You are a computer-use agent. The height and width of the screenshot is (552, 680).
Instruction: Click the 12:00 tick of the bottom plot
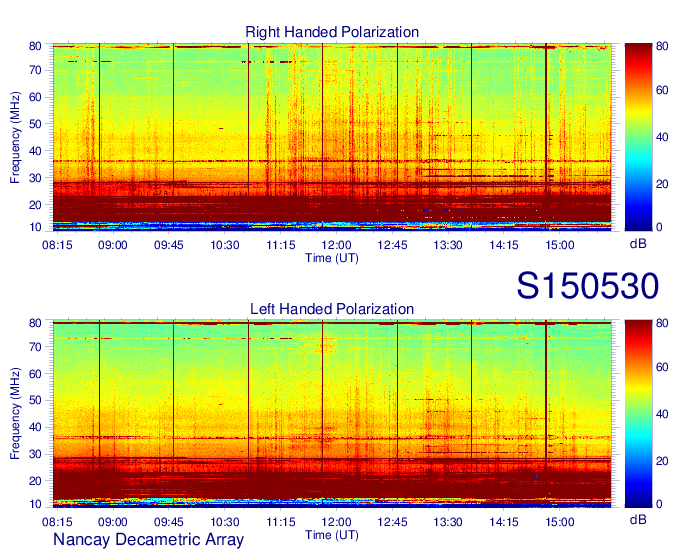click(337, 522)
